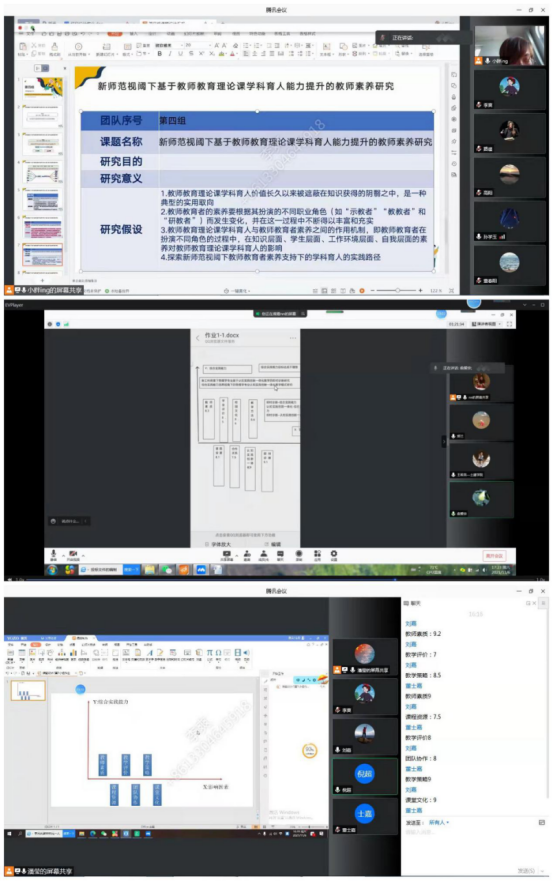The height and width of the screenshot is (881, 554).
Task: Open the Windows Start orb on the taskbar
Action: tap(52, 570)
